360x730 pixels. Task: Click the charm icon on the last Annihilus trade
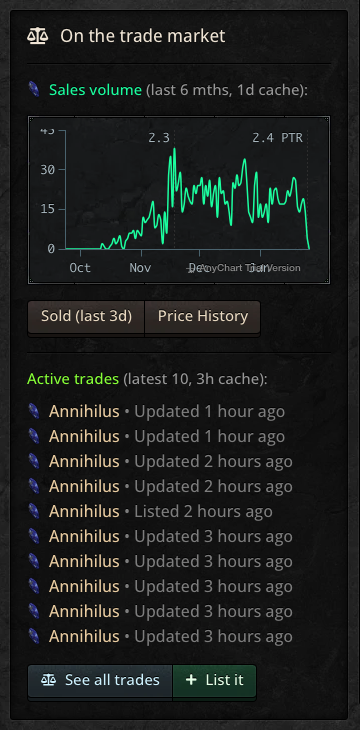[34, 636]
